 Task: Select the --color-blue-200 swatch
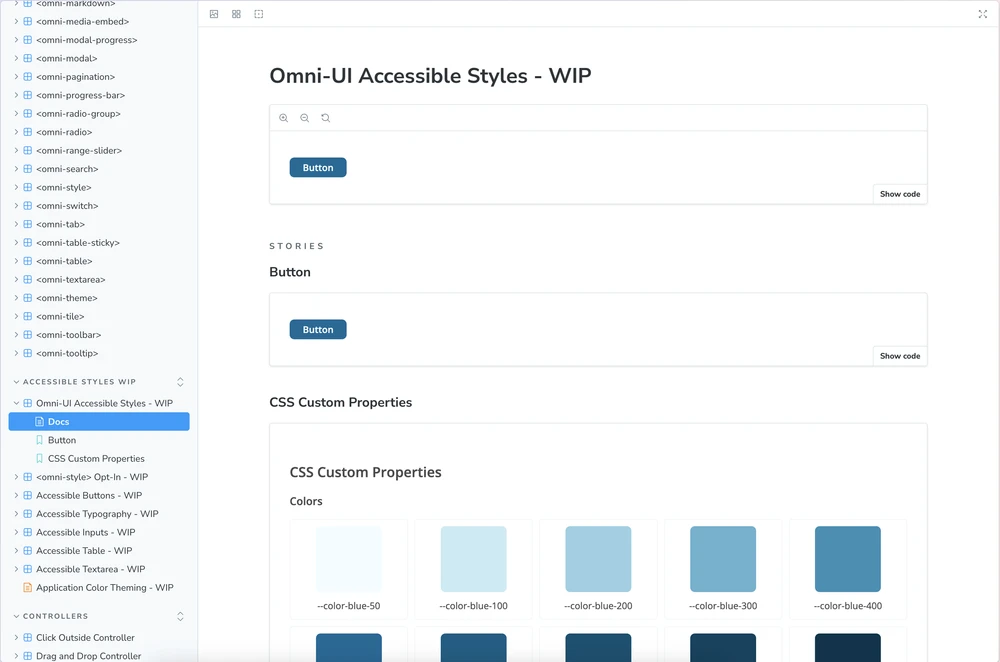click(598, 559)
